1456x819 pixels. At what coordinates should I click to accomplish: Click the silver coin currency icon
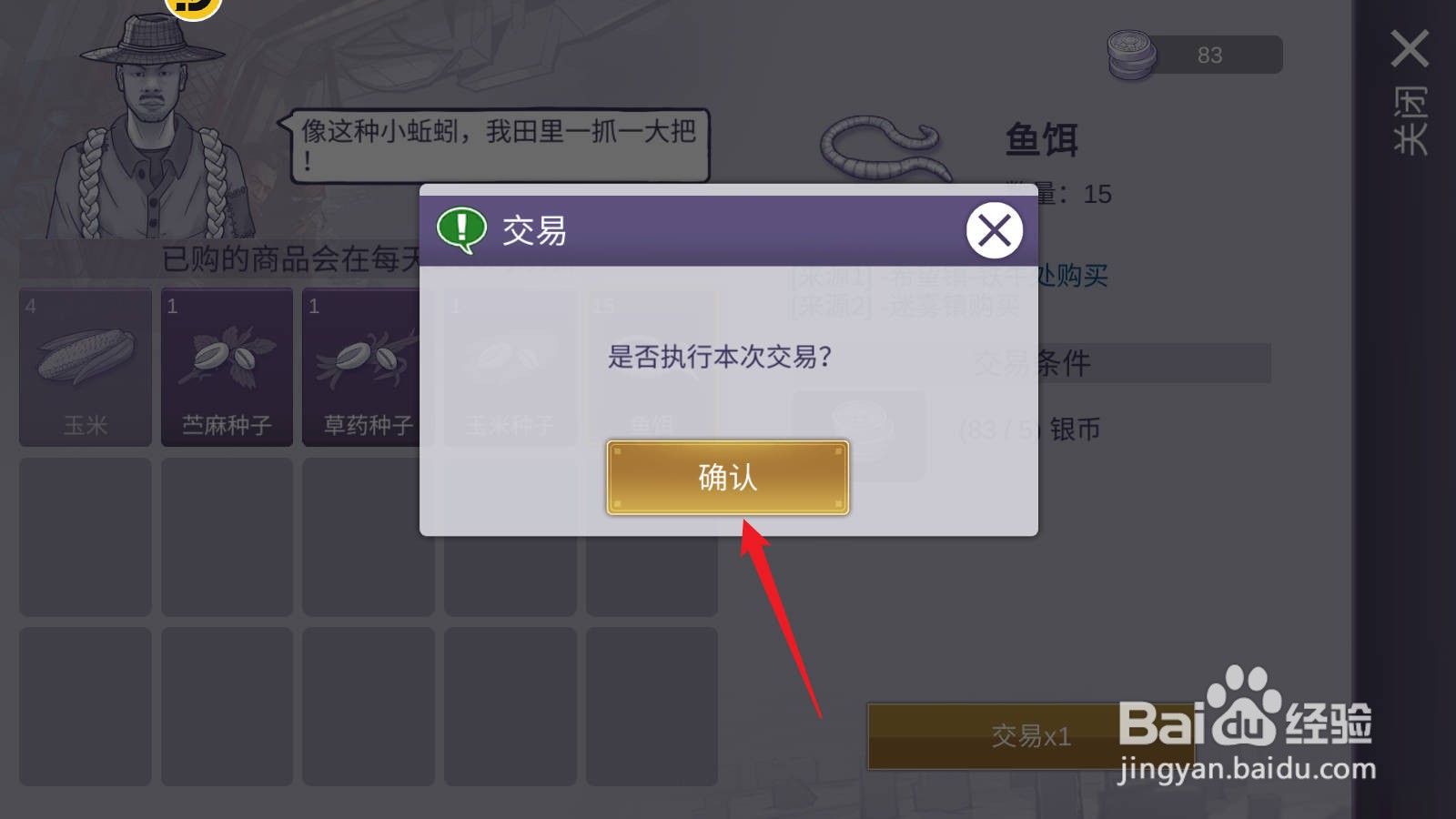[x=1131, y=55]
